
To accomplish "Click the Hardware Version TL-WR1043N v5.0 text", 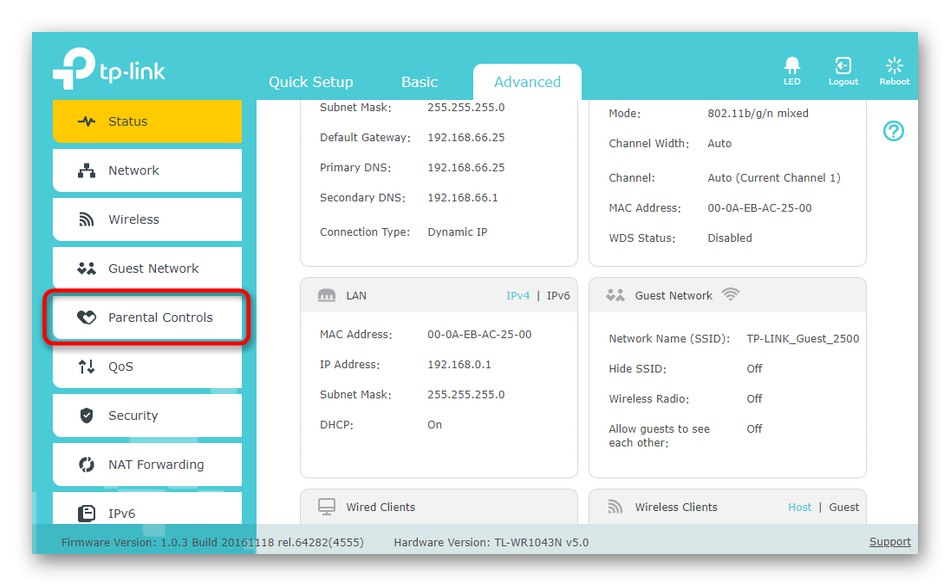I will [x=491, y=542].
